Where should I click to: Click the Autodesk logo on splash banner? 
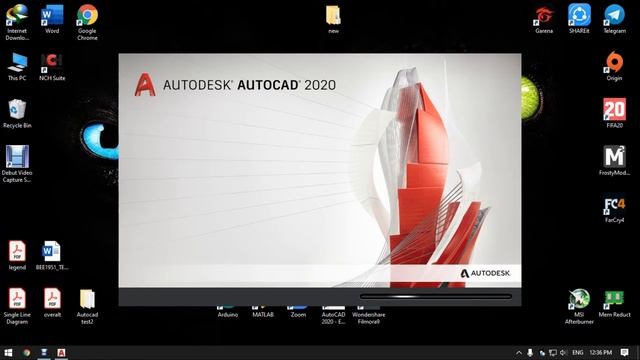[485, 273]
